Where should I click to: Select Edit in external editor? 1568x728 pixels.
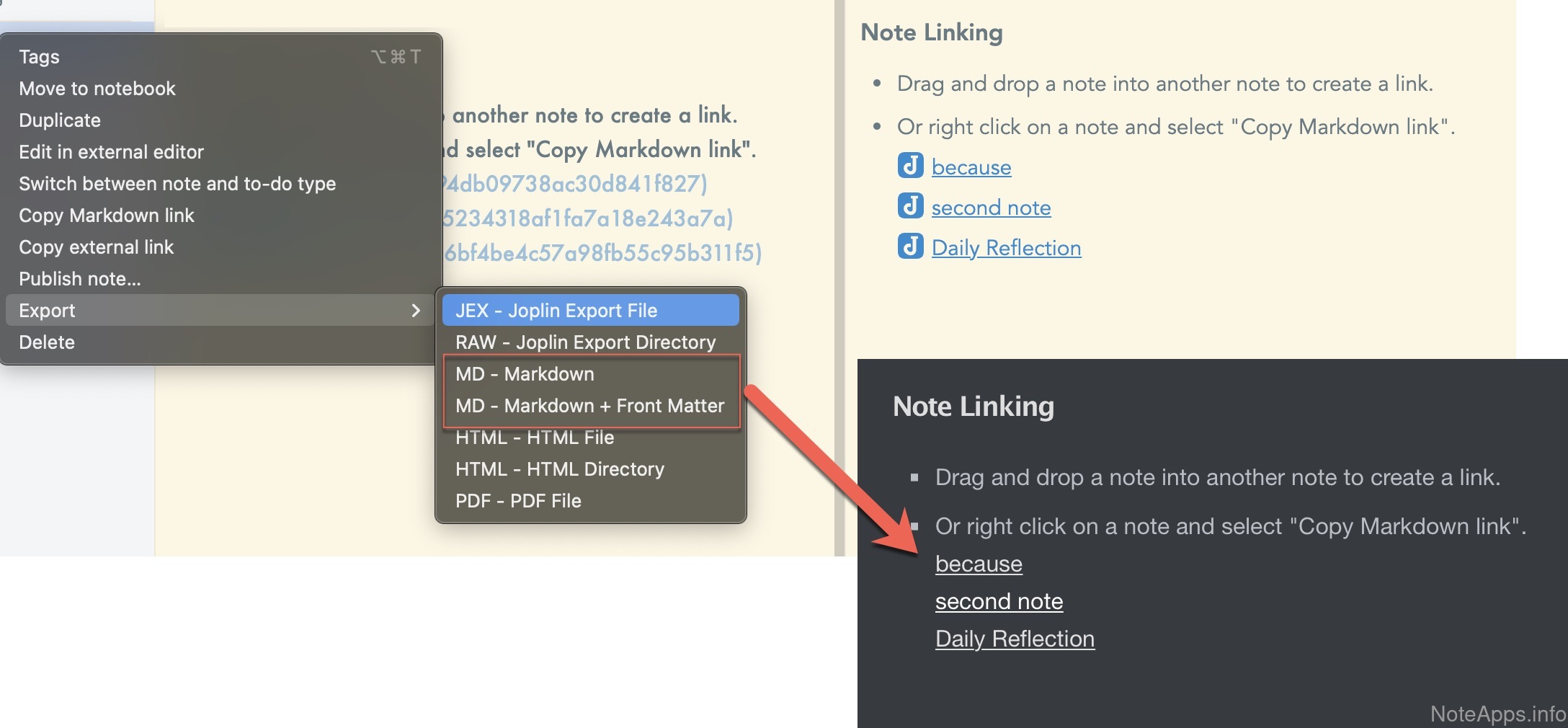coord(111,152)
